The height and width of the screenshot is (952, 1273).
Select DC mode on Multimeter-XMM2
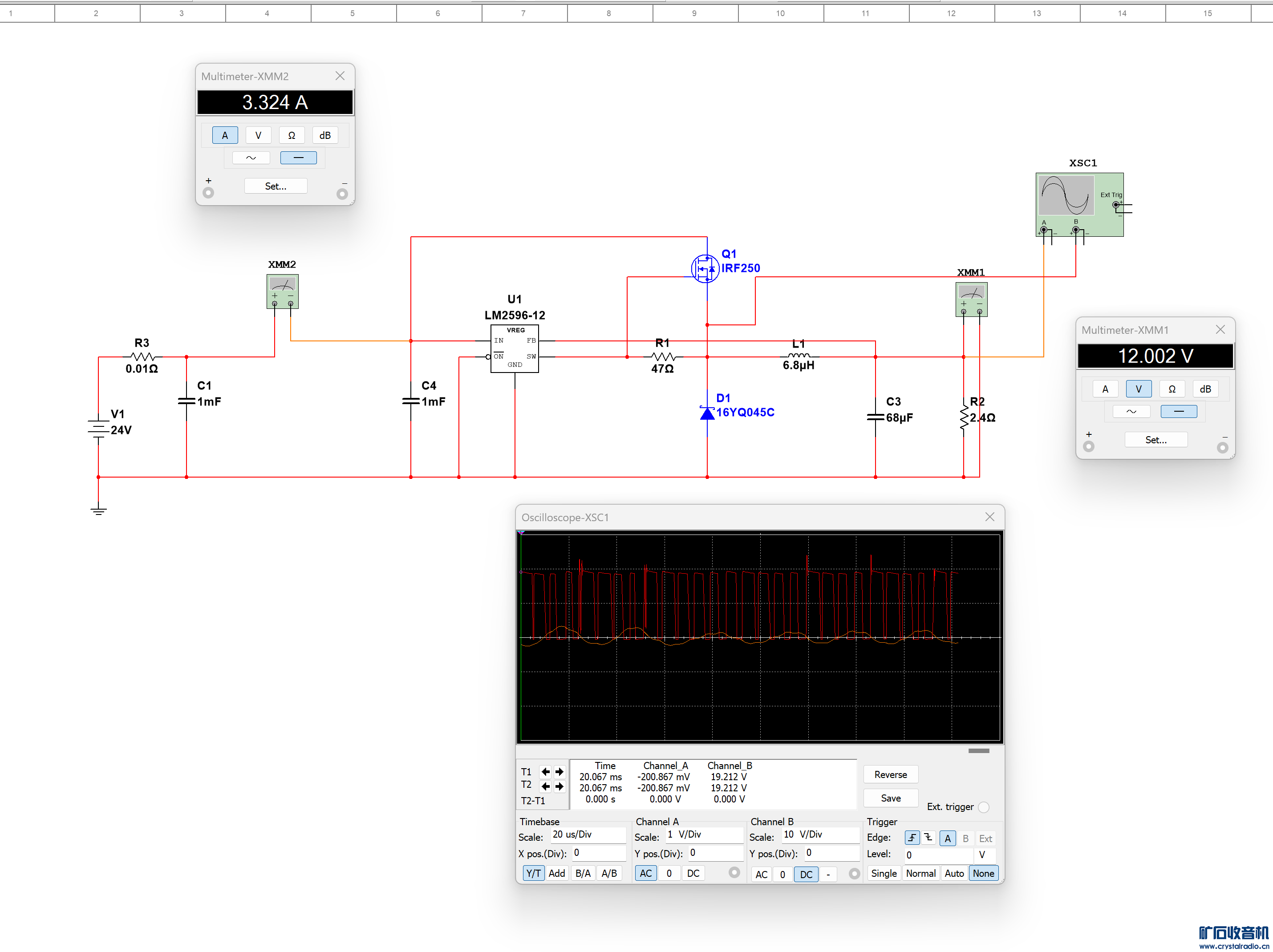tap(298, 158)
